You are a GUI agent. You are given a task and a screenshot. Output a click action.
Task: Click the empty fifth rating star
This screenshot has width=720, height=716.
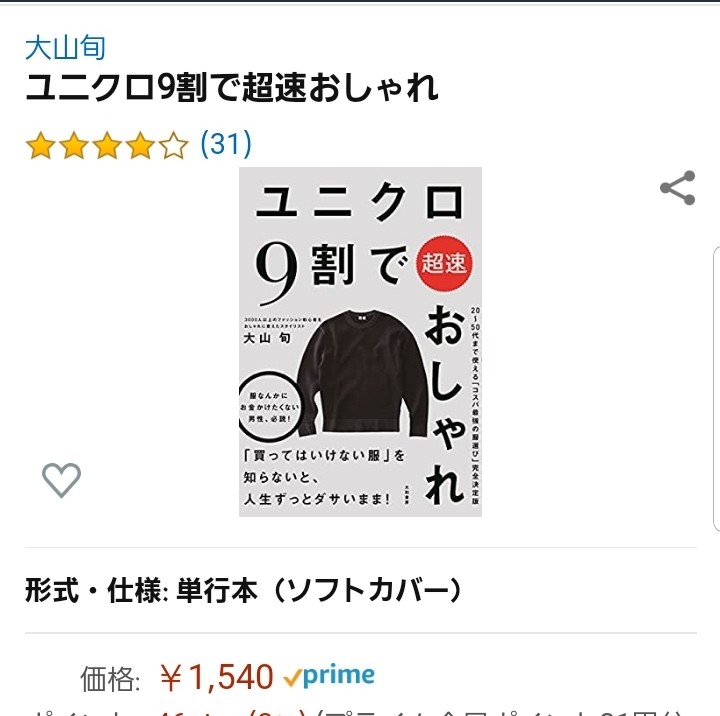click(x=174, y=146)
